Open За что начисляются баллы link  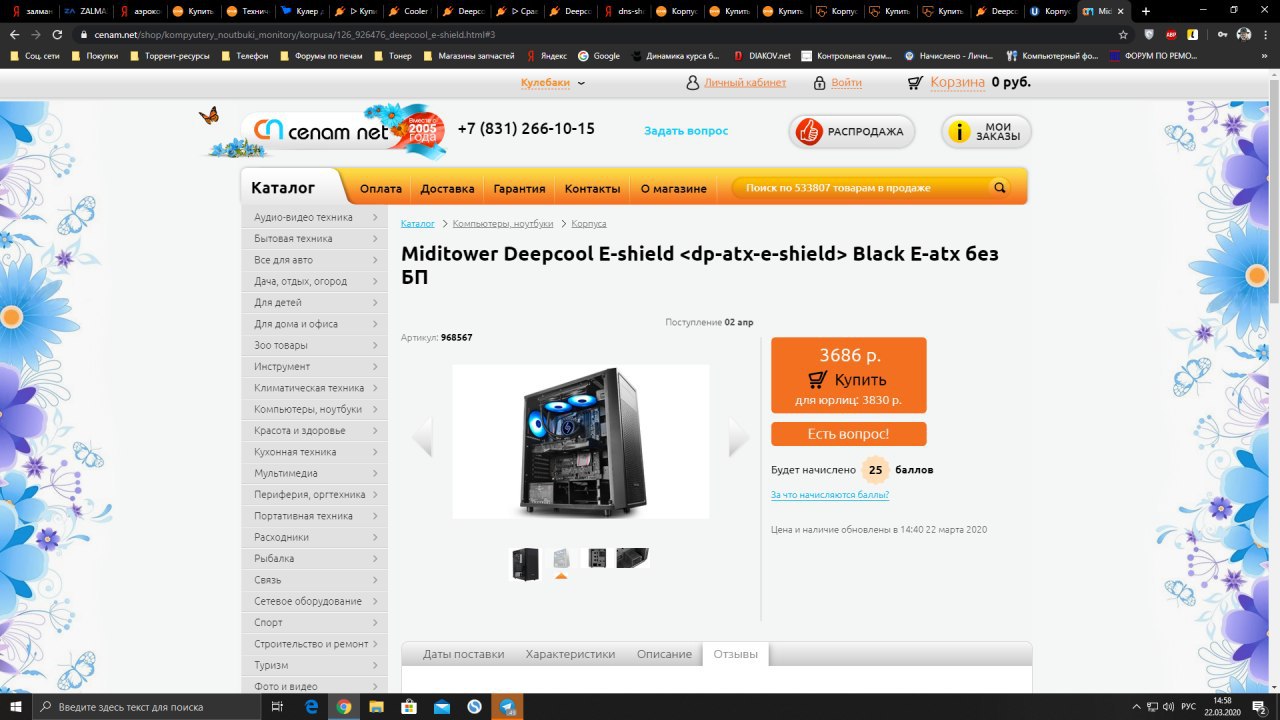click(830, 495)
